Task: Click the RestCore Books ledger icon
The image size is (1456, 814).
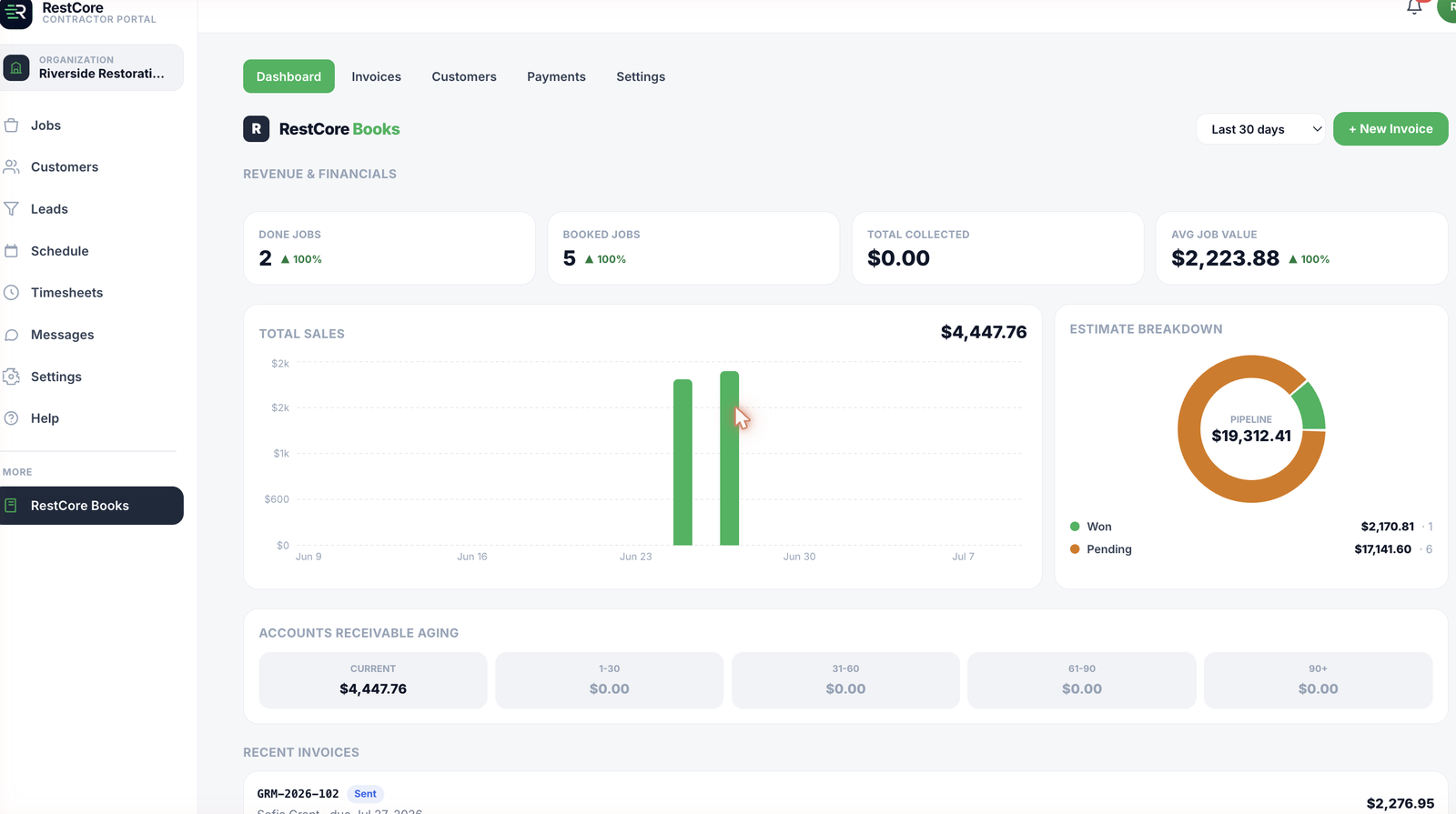Action: point(11,506)
